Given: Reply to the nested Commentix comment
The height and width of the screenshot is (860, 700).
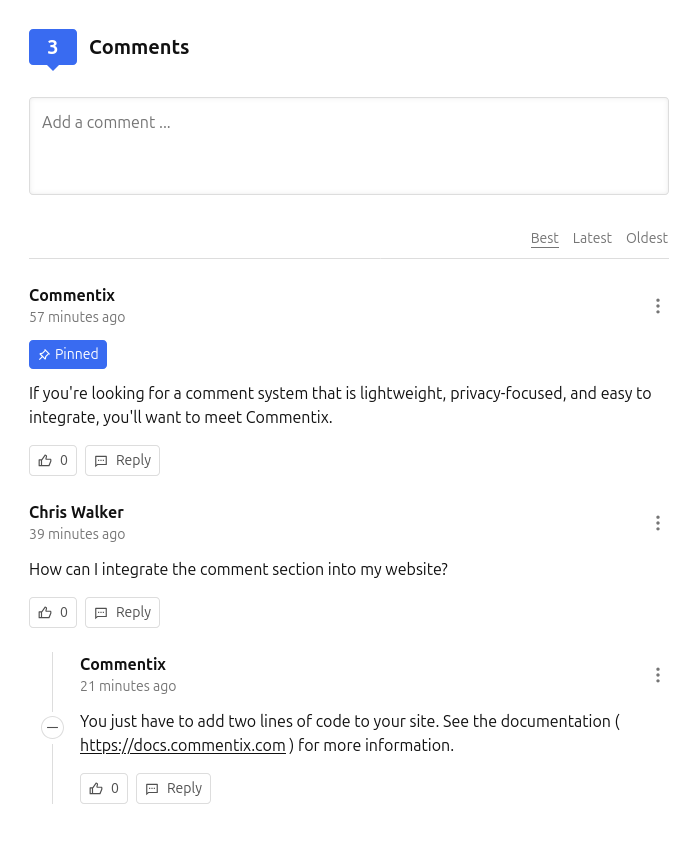Looking at the screenshot, I should [173, 788].
